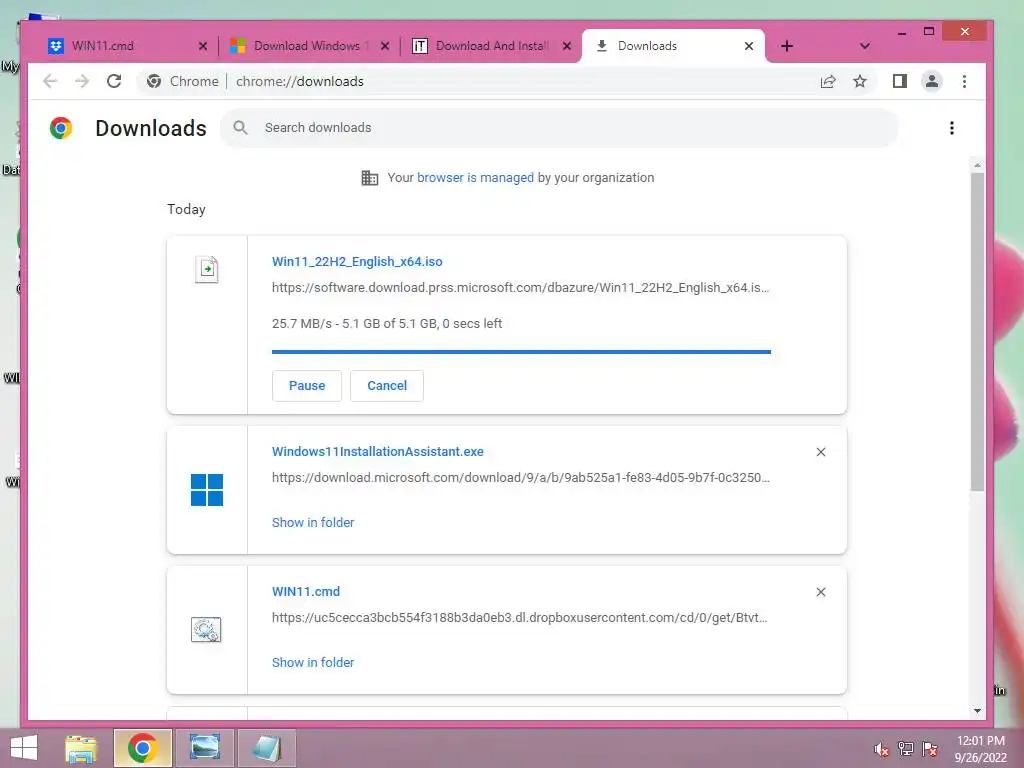Open Windows11InstallationAssistant.exe link
The image size is (1024, 768).
click(377, 451)
